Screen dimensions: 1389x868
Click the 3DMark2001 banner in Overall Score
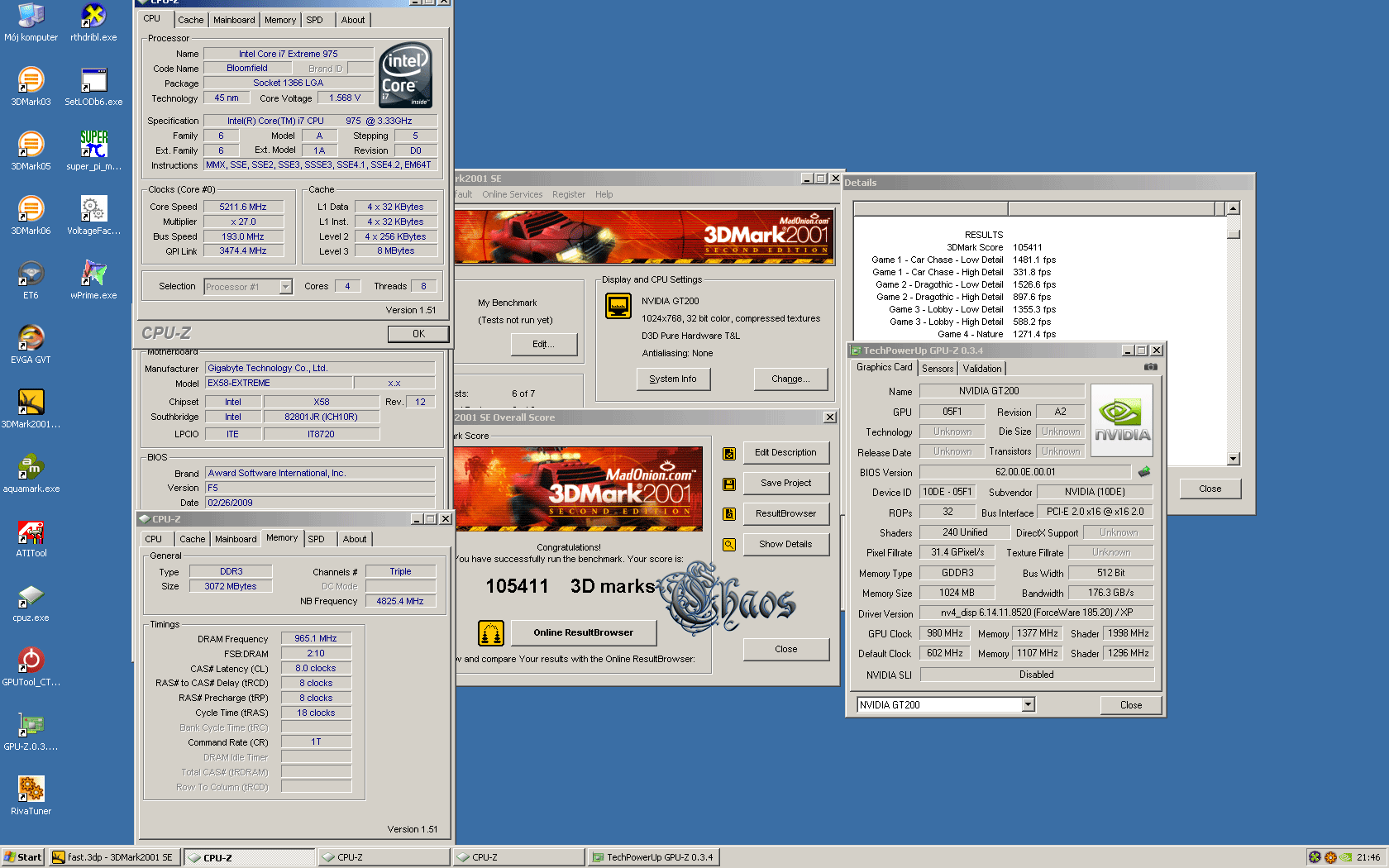578,489
